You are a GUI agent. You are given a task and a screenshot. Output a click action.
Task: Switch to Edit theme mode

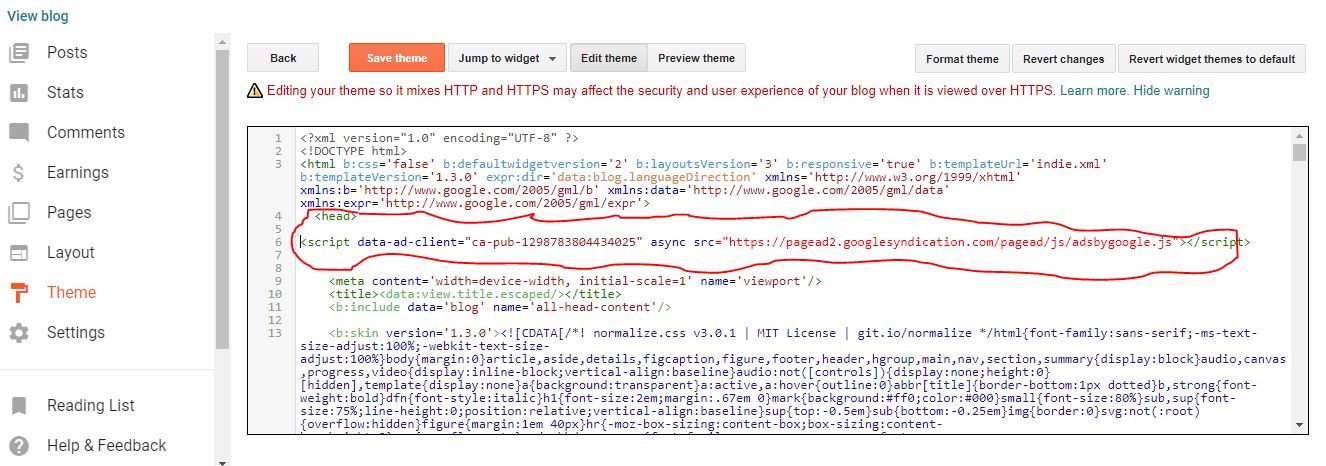[x=609, y=58]
